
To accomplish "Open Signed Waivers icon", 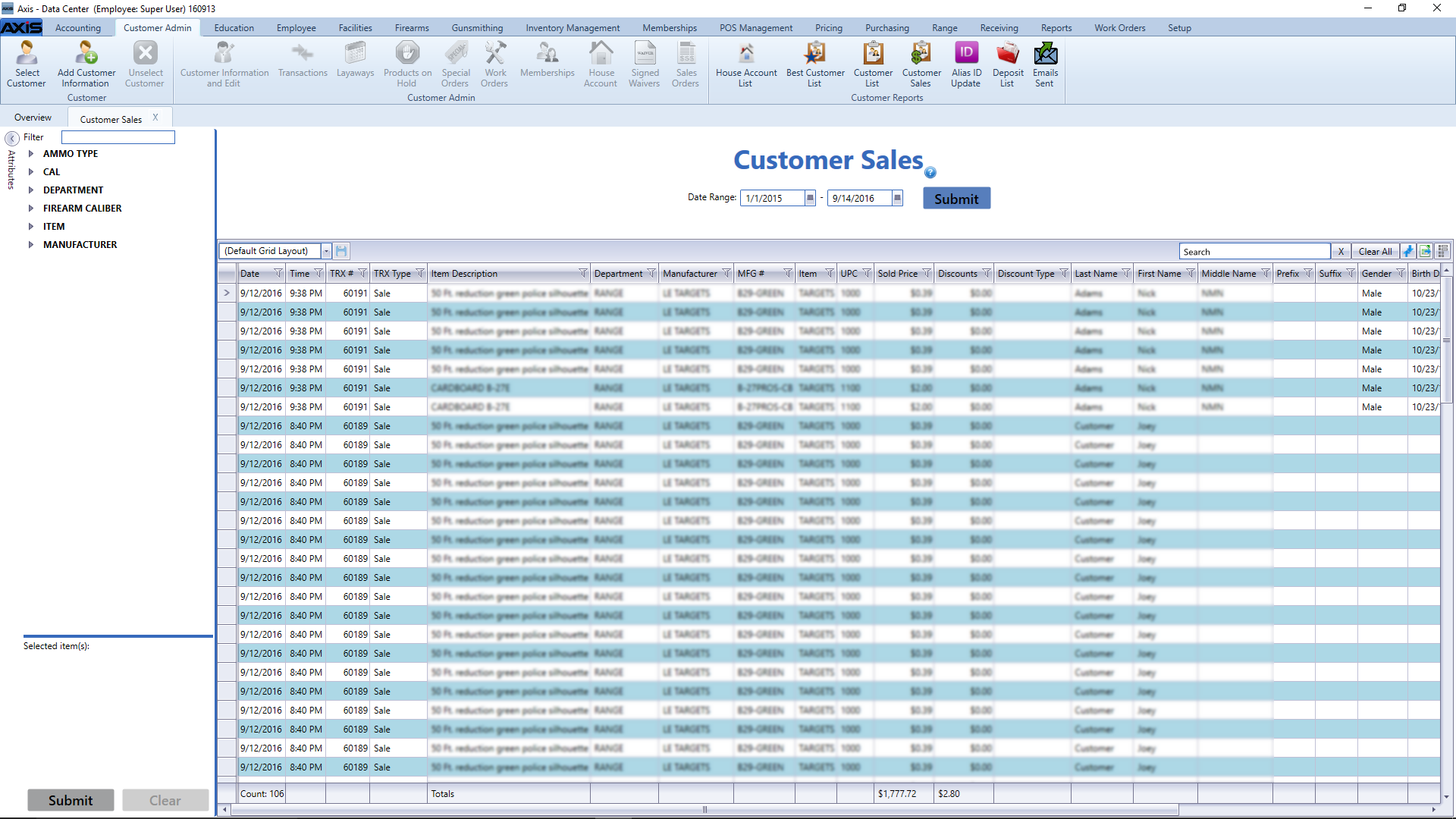I will pos(645,64).
